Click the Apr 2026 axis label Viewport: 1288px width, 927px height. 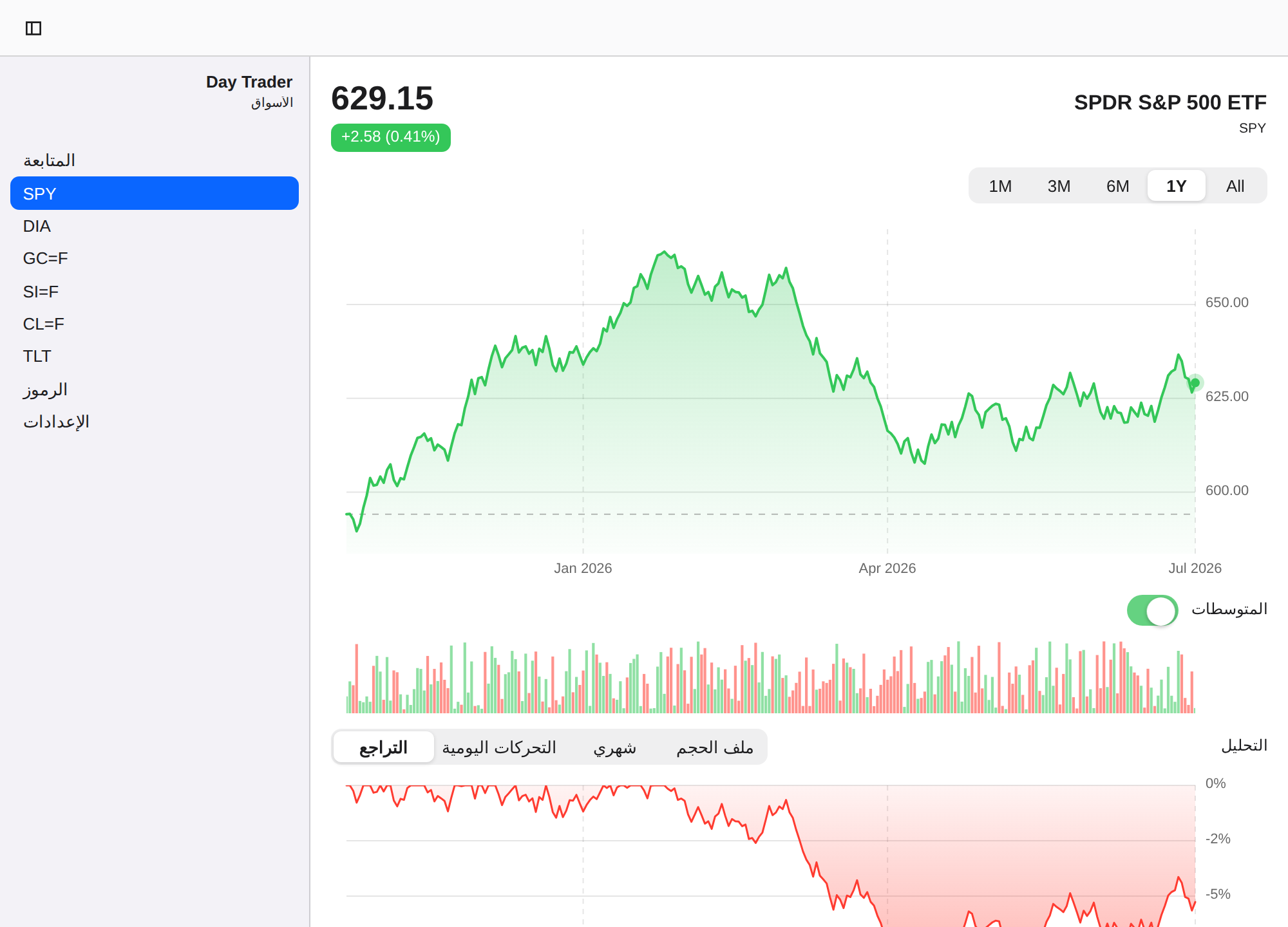coord(887,568)
